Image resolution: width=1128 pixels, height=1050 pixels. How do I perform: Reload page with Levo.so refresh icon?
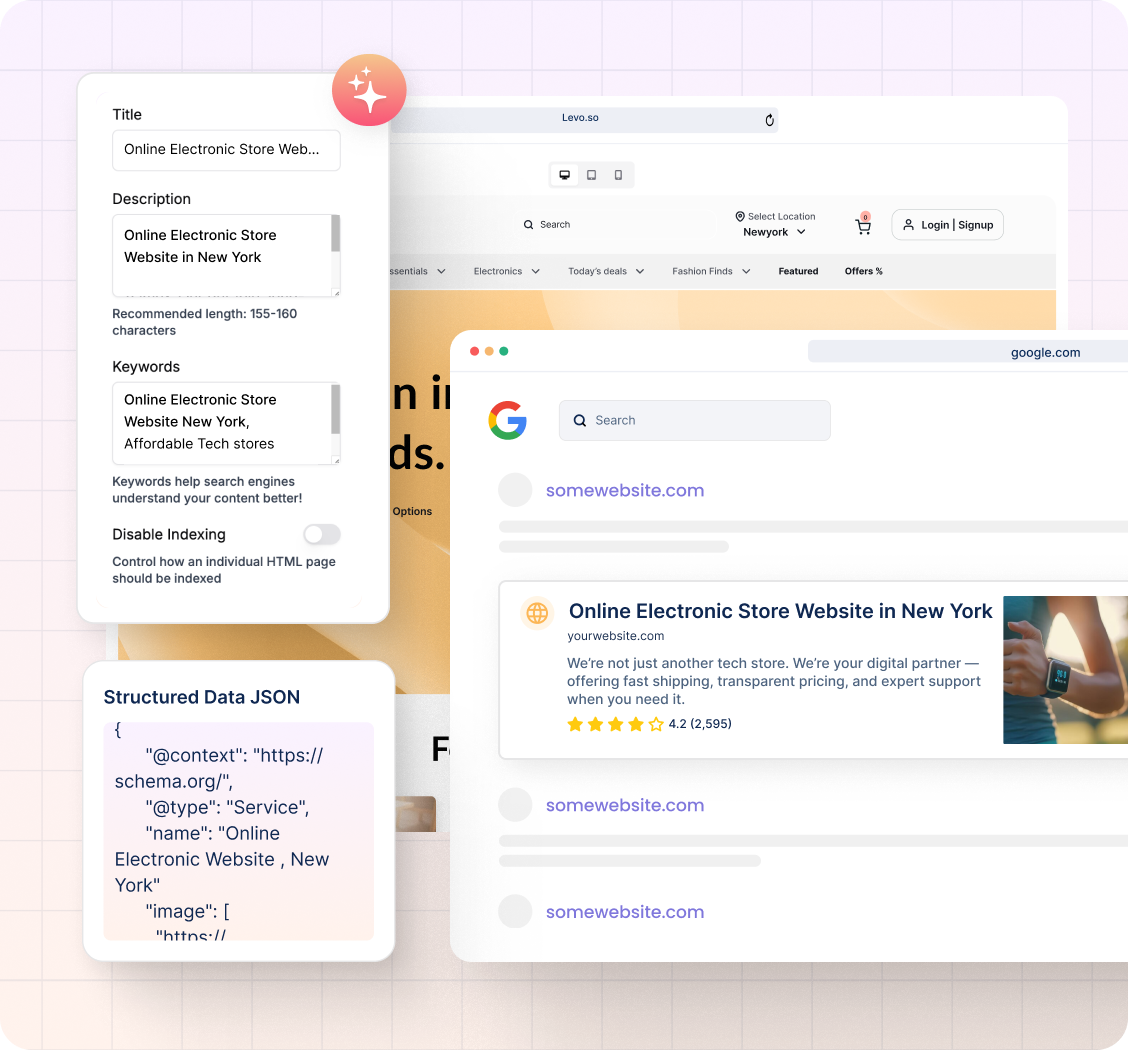pos(769,120)
